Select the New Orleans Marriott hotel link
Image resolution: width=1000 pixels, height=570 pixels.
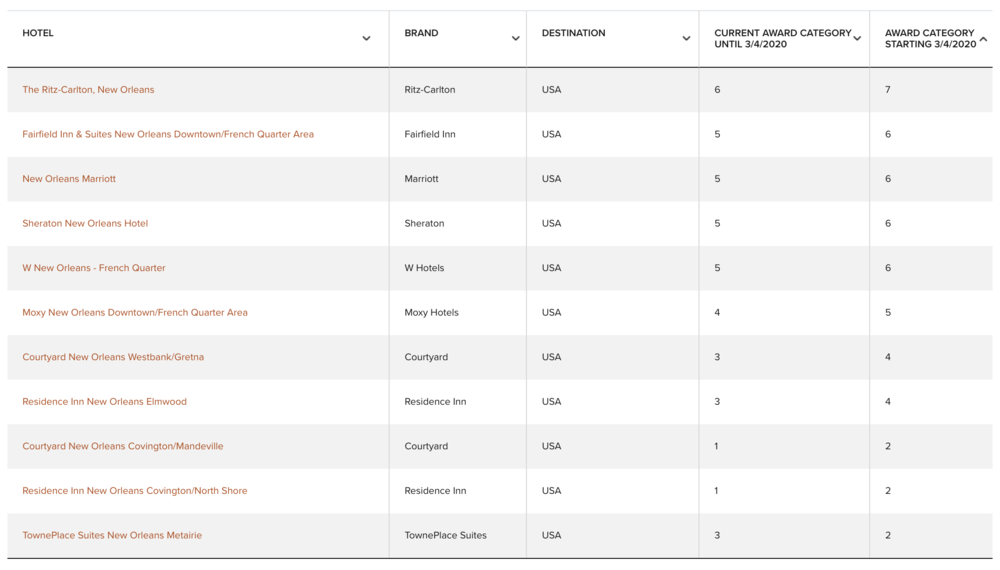pyautogui.click(x=69, y=179)
